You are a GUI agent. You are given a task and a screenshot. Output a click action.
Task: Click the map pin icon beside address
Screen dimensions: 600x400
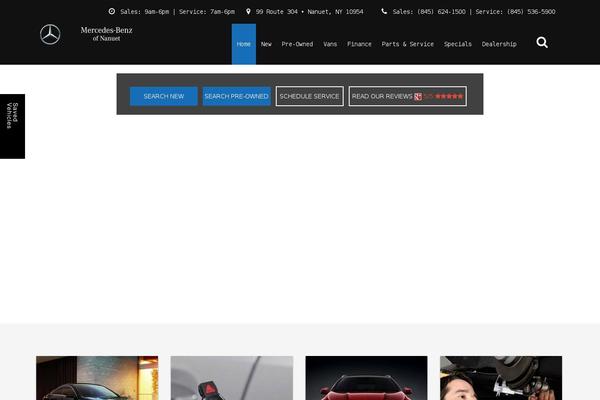(248, 11)
